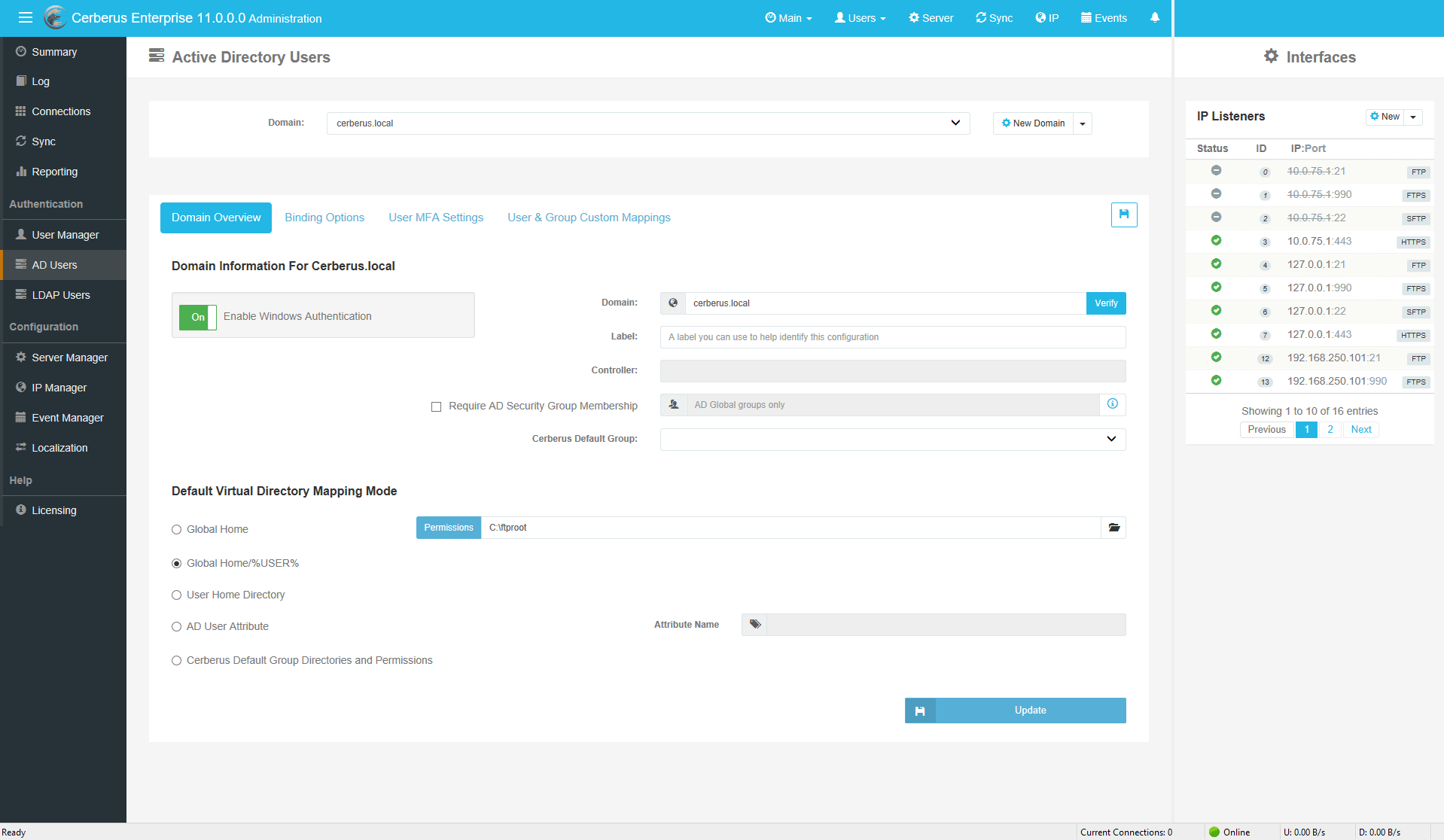The height and width of the screenshot is (840, 1444).
Task: Open LDAP Users in the sidebar
Action: tap(63, 295)
